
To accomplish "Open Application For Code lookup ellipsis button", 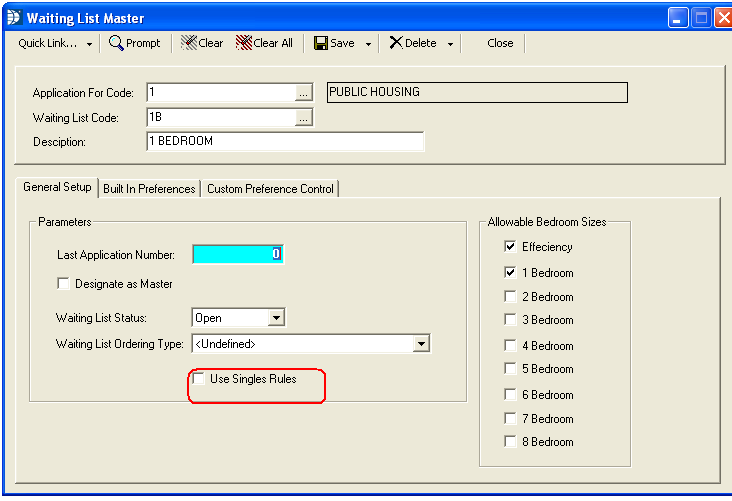I will coord(304,93).
